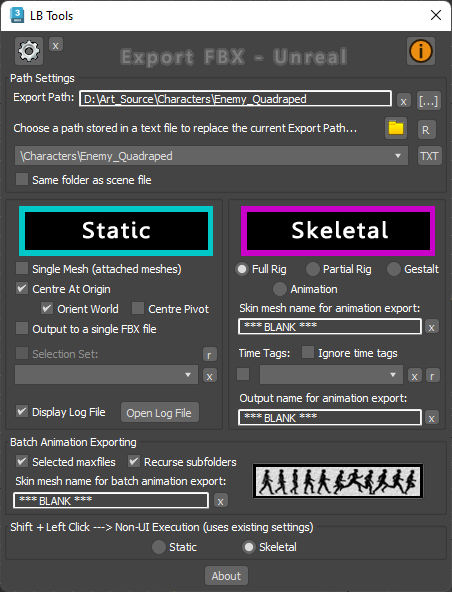
Task: Clear batch animation skin mesh name
Action: (221, 501)
